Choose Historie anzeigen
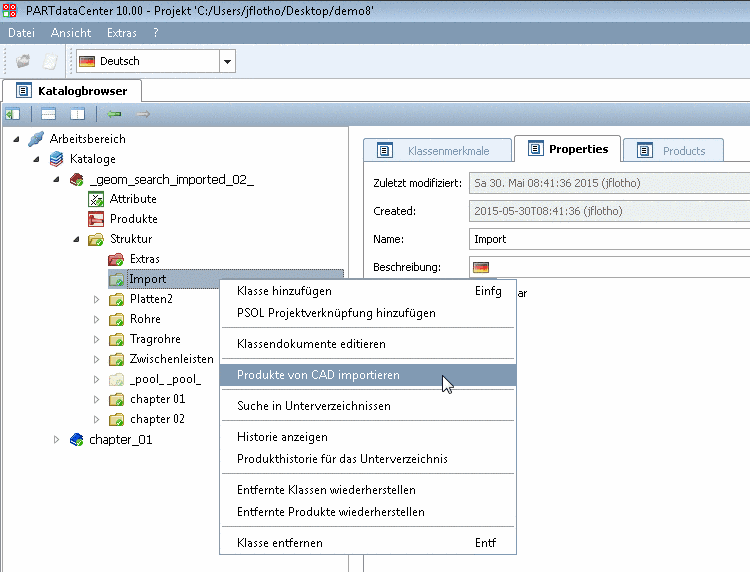 368,437
